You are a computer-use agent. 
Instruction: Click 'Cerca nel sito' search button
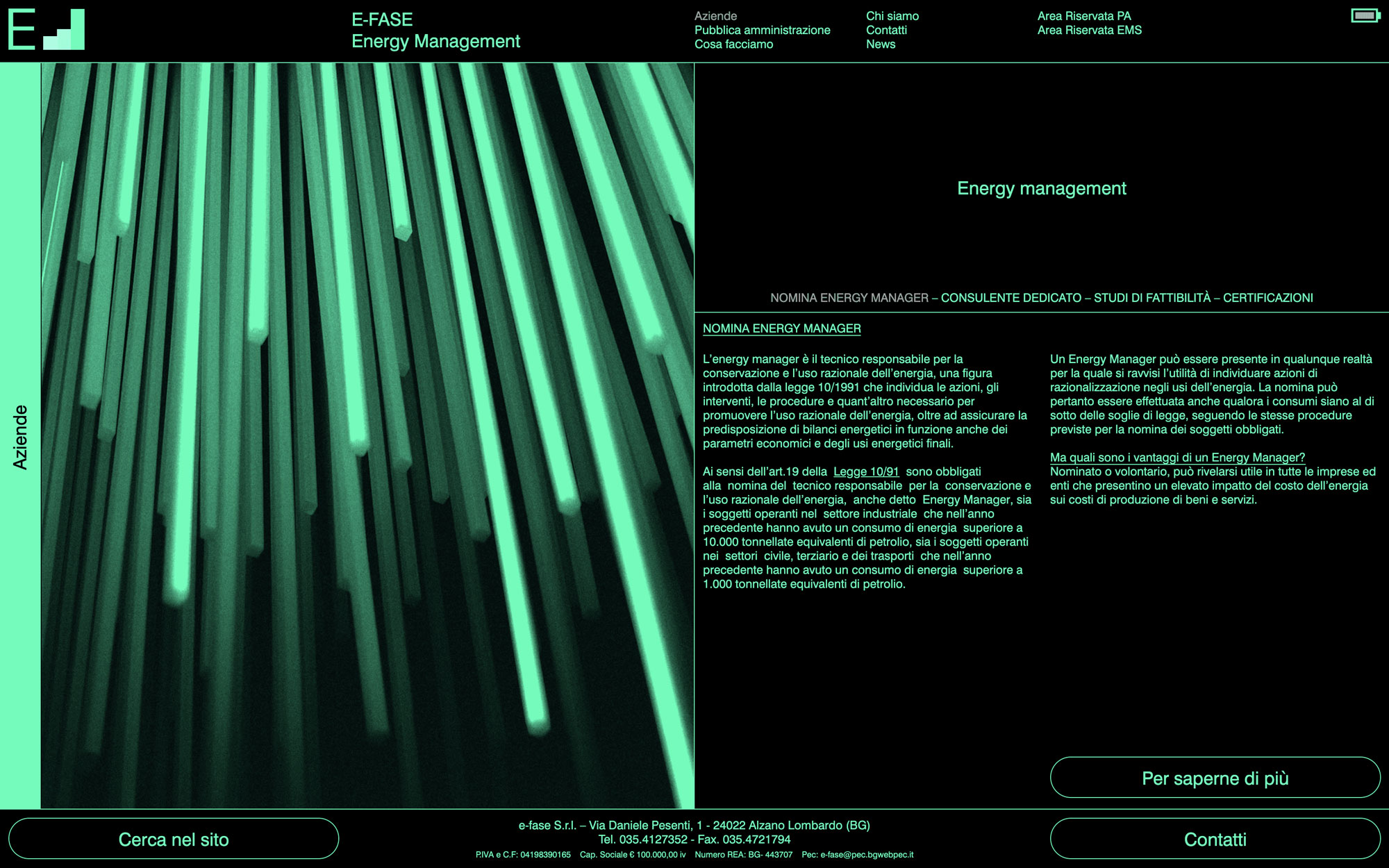(174, 839)
